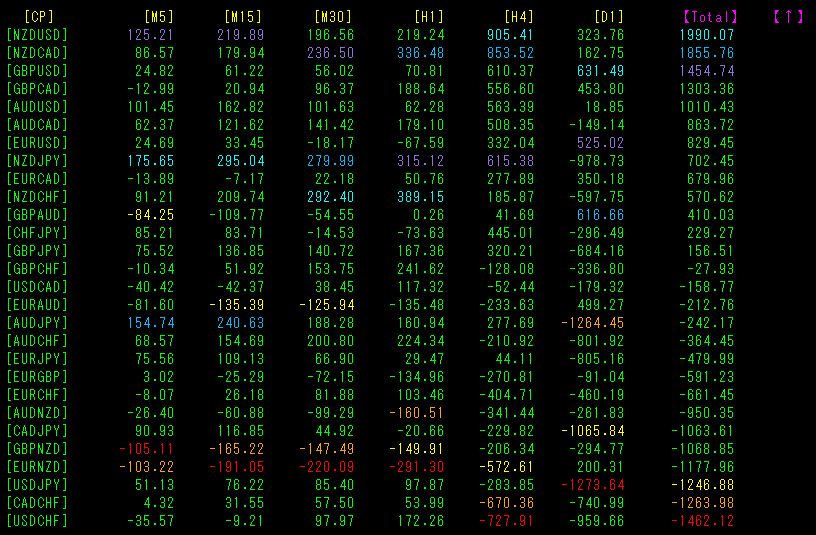816x535 pixels.
Task: Select the USDJPY currency pair label
Action: click(x=37, y=486)
